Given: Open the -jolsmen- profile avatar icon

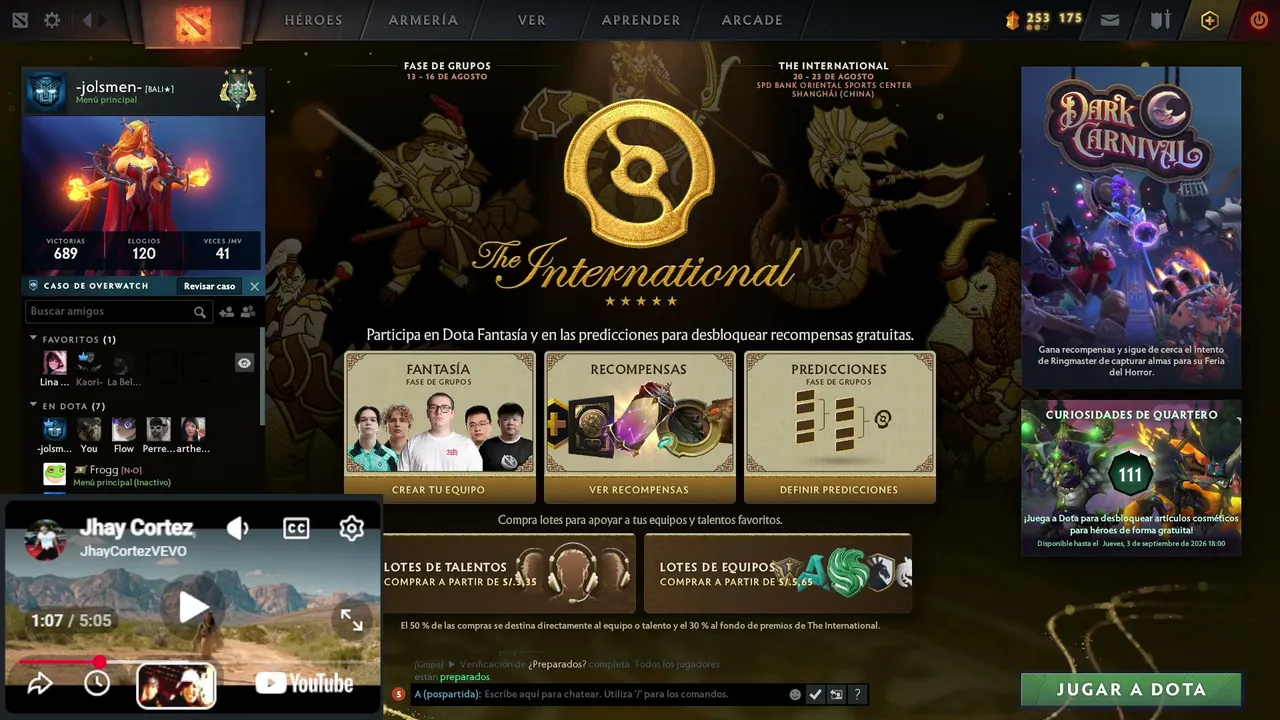Looking at the screenshot, I should (x=46, y=90).
